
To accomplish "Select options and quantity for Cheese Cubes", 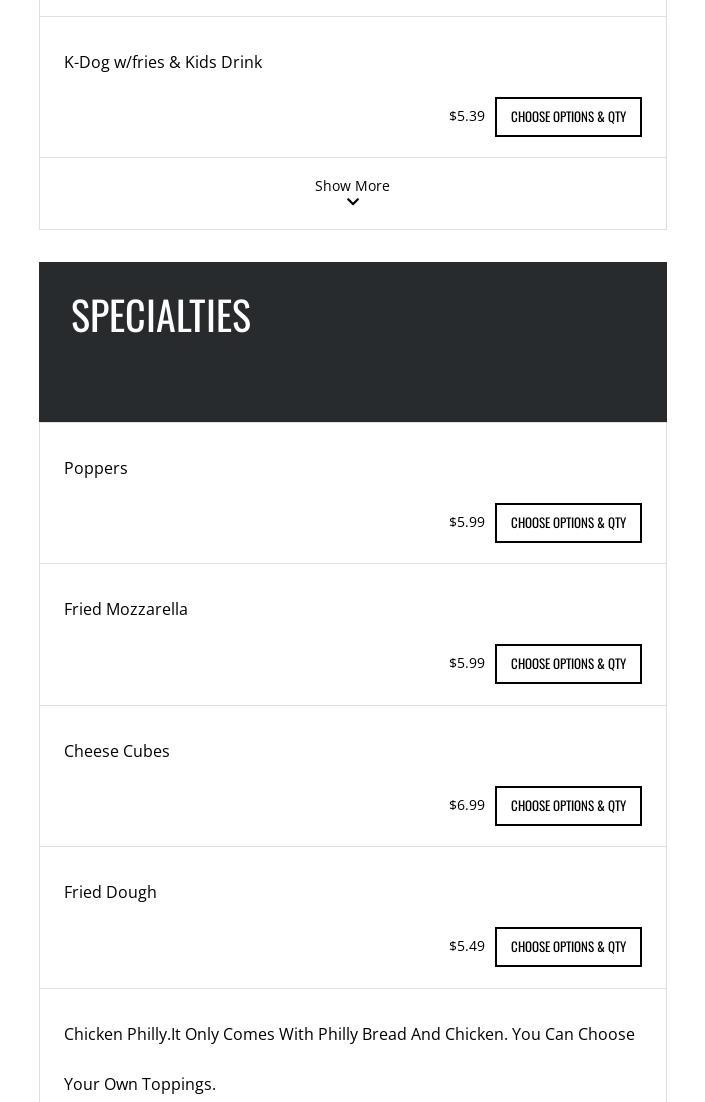I will (568, 806).
